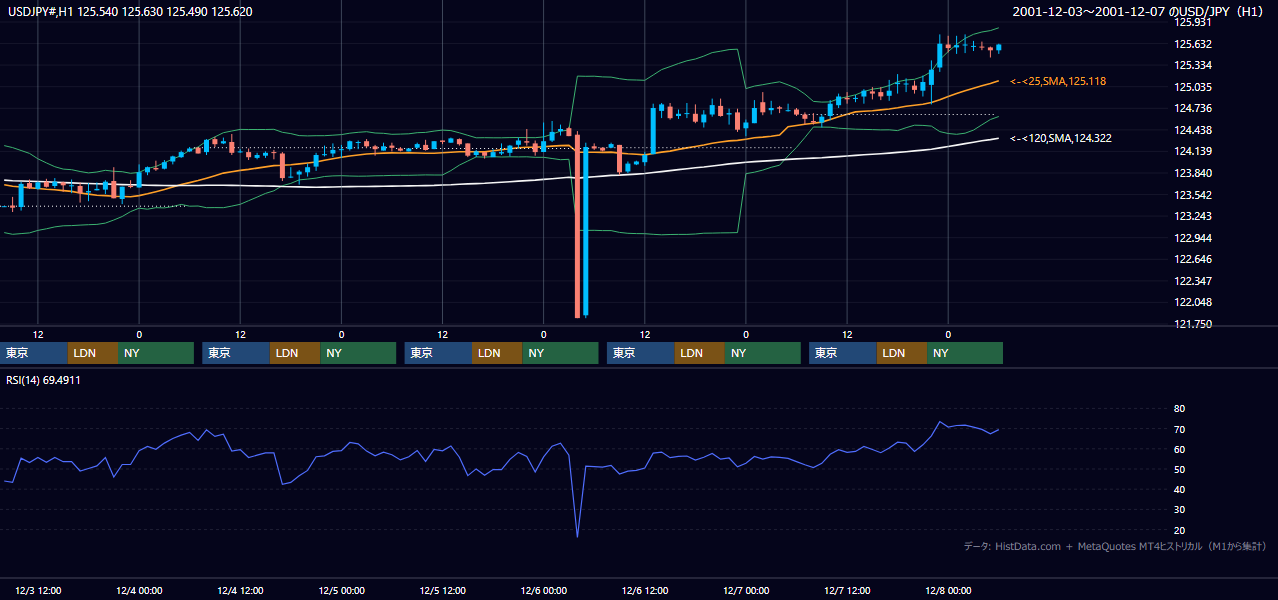The image size is (1278, 600).
Task: Click the price axis value 122.646
Action: (x=1194, y=259)
